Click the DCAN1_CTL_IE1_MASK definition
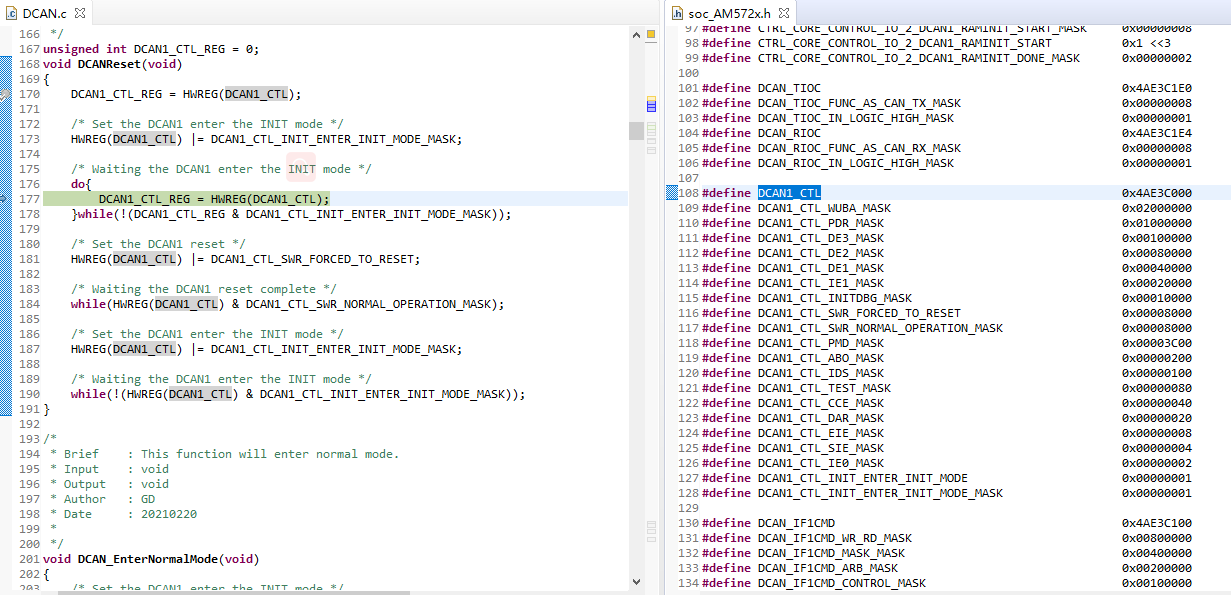The width and height of the screenshot is (1231, 595). click(821, 282)
